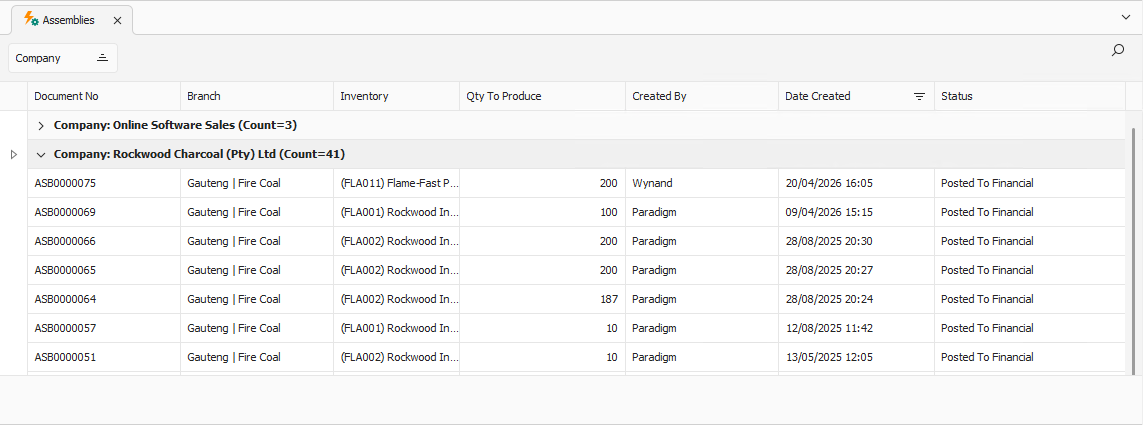Click the current row indicator triangle
Screen dimensions: 1143x425
(x=13, y=155)
